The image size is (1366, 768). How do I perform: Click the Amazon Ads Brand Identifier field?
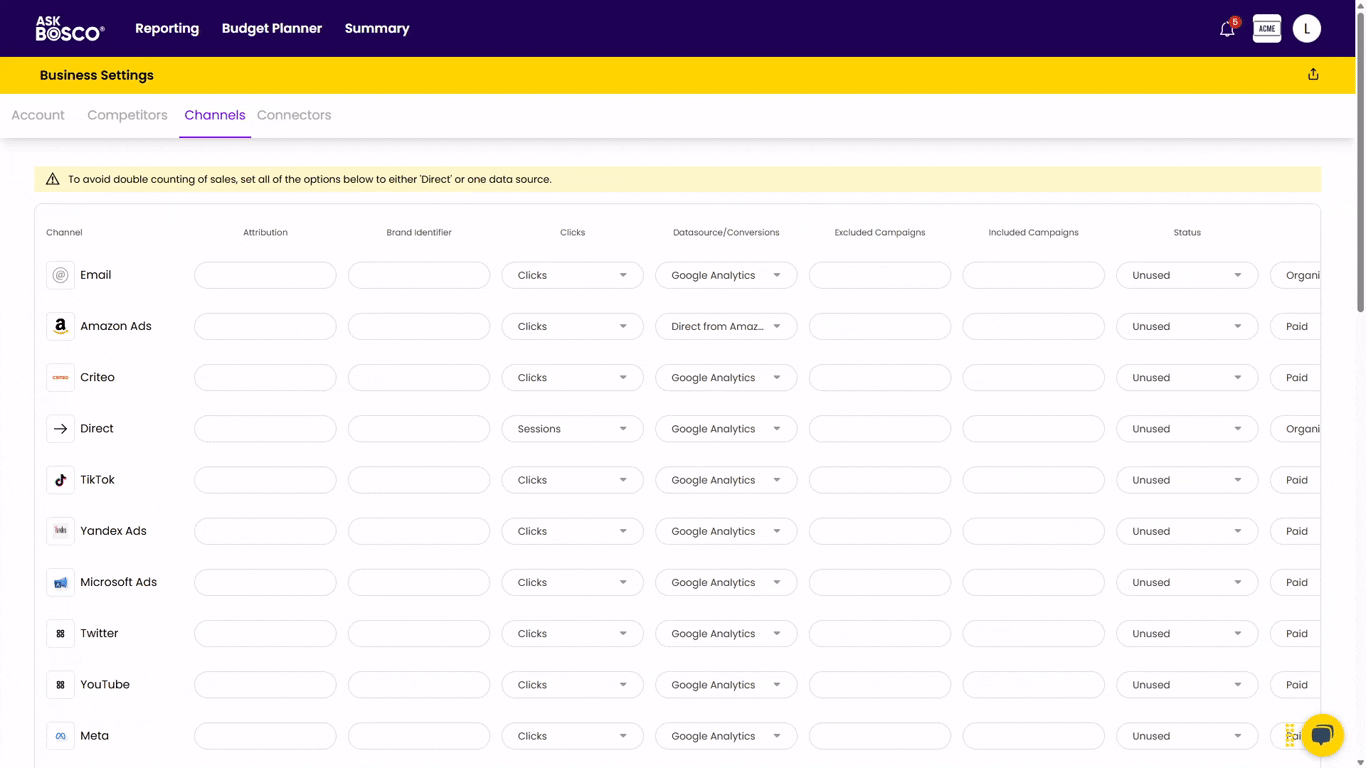pyautogui.click(x=419, y=326)
